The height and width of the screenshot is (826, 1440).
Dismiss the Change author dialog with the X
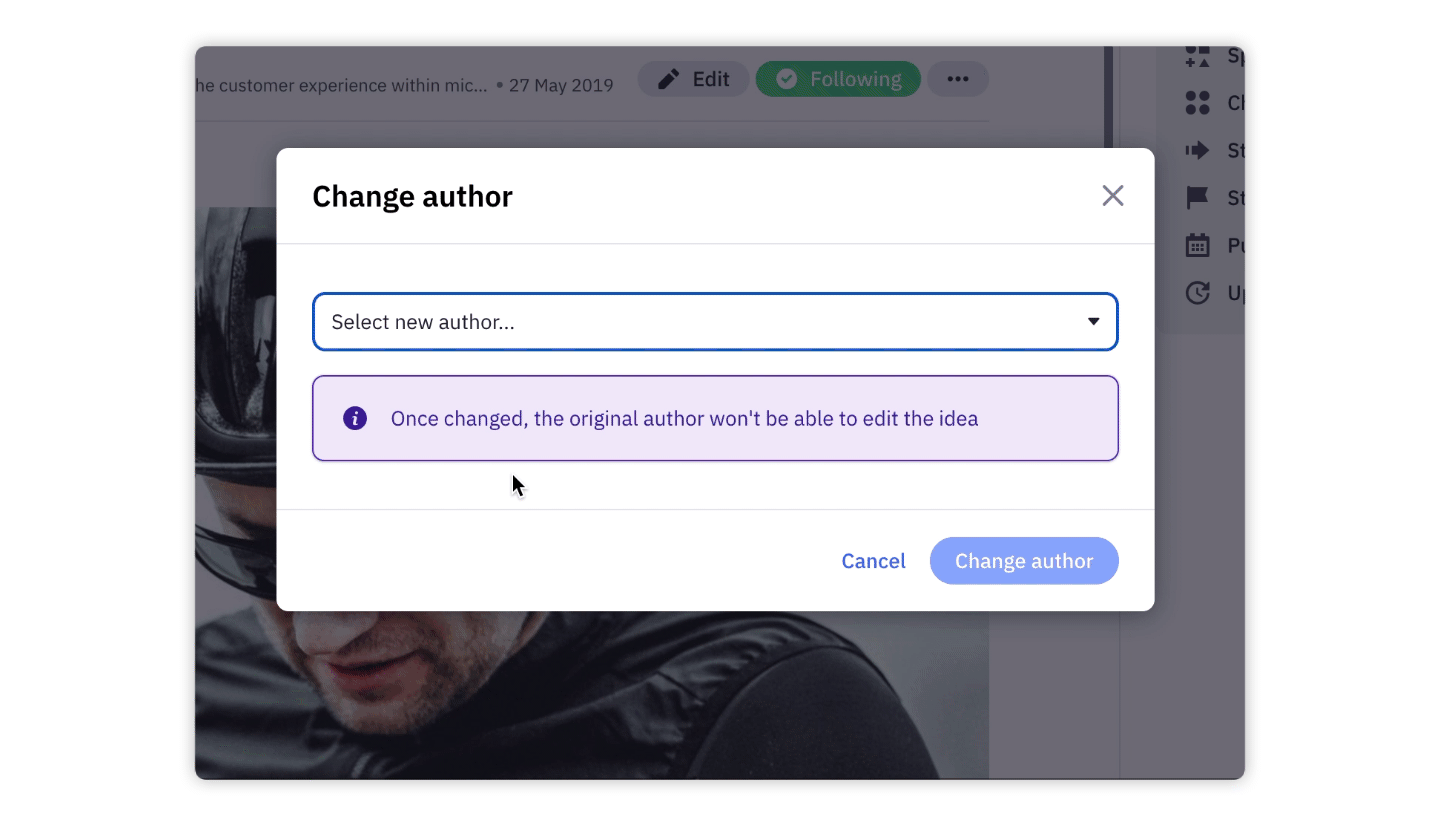click(x=1112, y=195)
